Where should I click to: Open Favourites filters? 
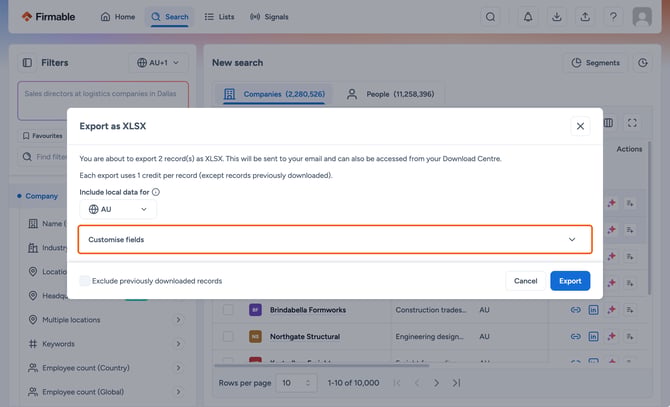tap(42, 136)
